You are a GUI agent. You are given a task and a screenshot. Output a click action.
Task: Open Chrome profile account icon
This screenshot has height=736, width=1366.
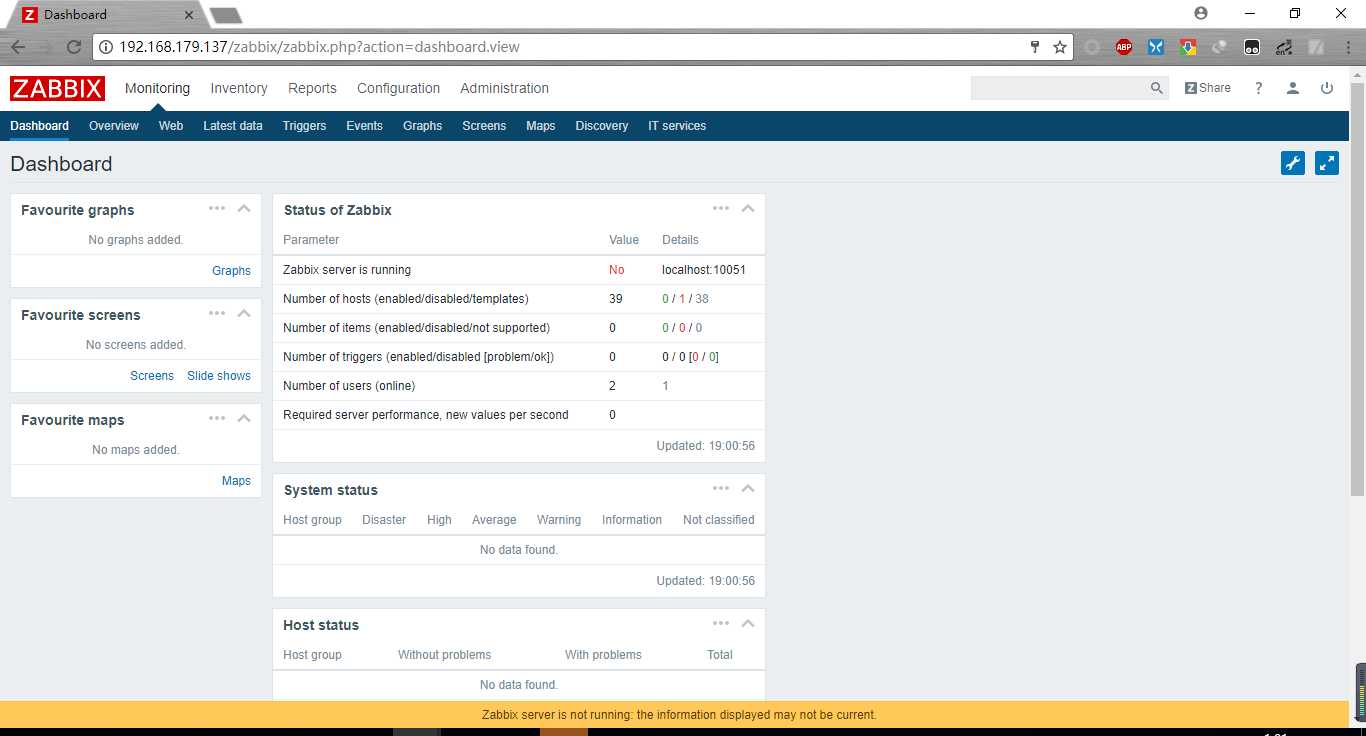[1201, 13]
